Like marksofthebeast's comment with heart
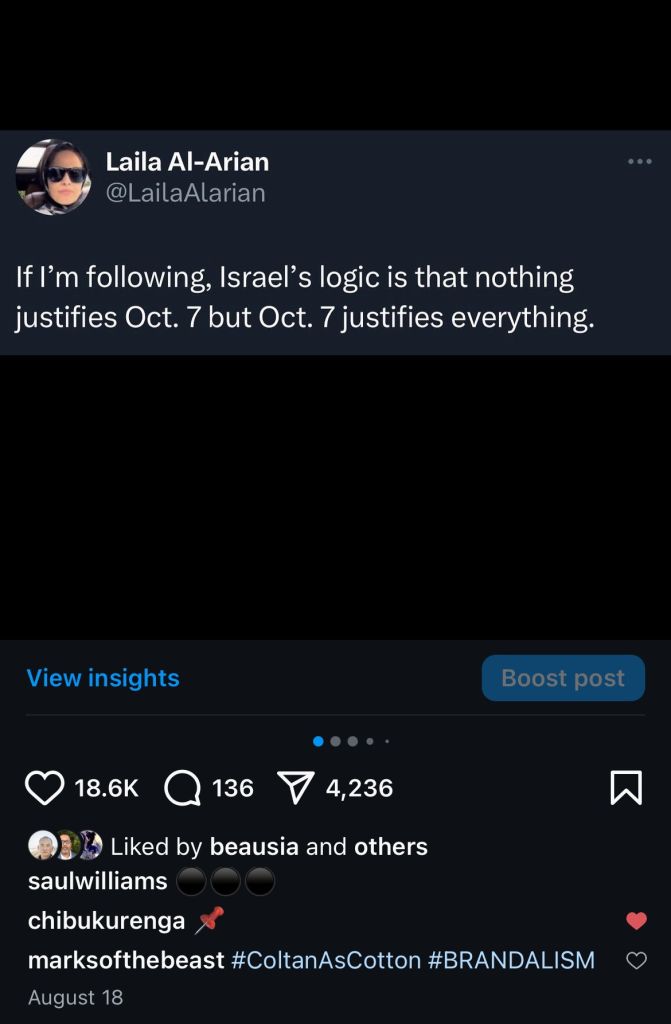671x1024 pixels. pyautogui.click(x=636, y=960)
